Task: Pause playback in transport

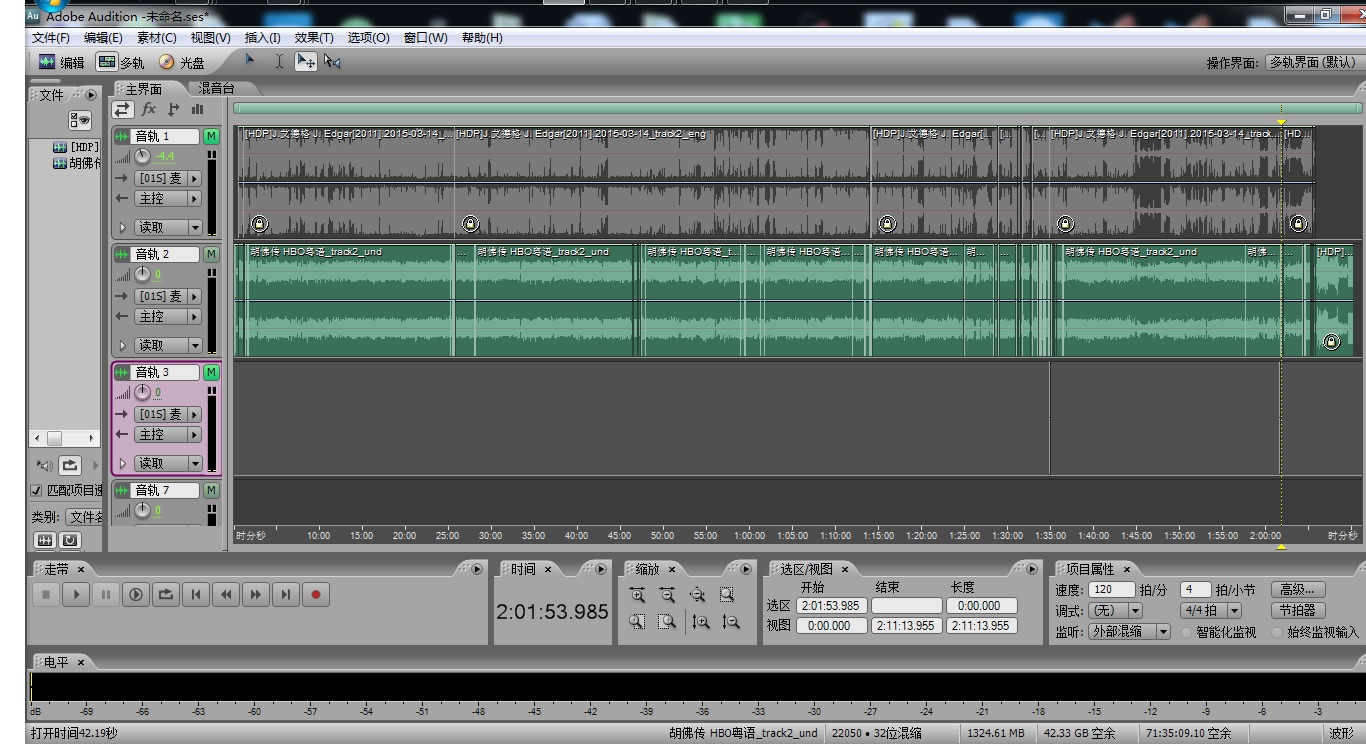Action: pos(106,594)
